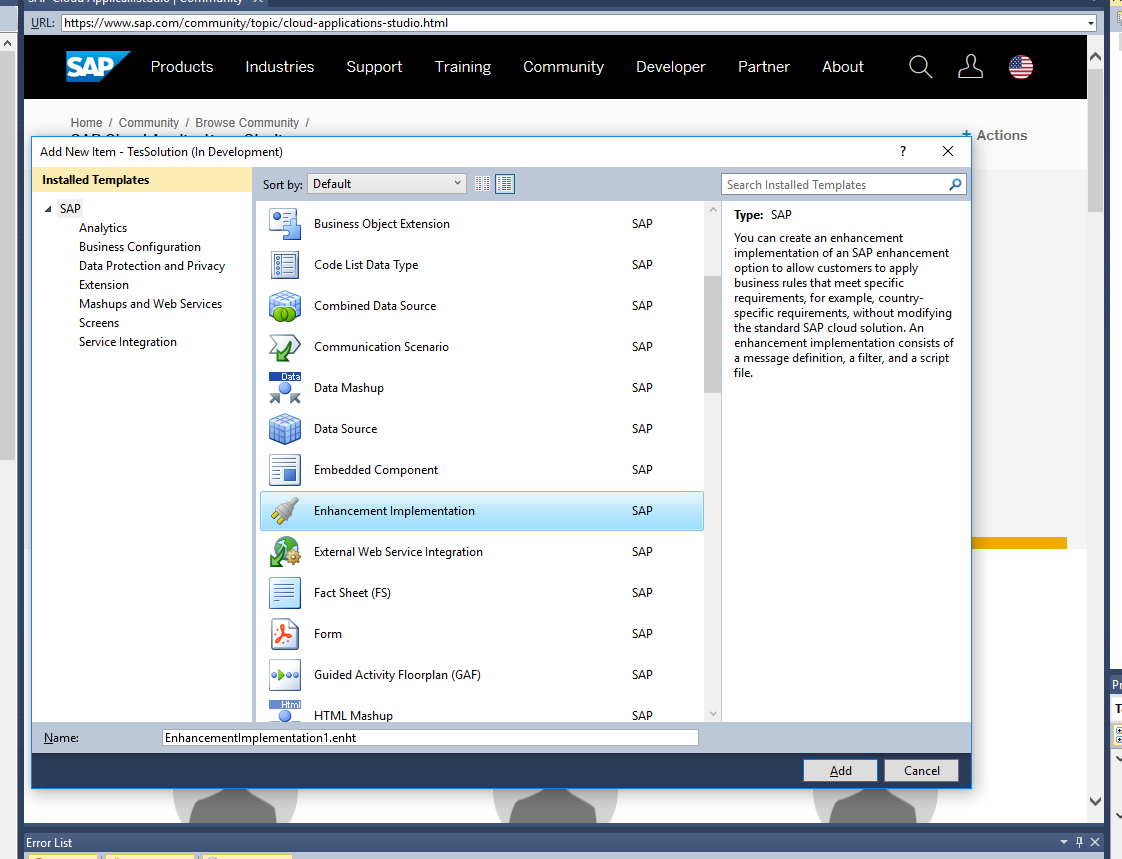Select the US flag country icon

pyautogui.click(x=1021, y=67)
